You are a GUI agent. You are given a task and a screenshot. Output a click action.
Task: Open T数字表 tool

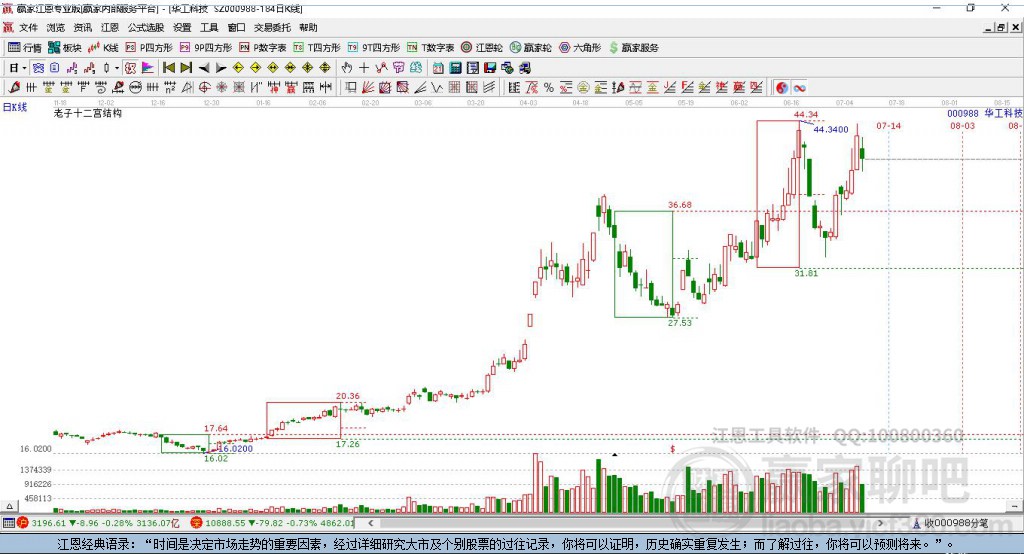[x=430, y=48]
